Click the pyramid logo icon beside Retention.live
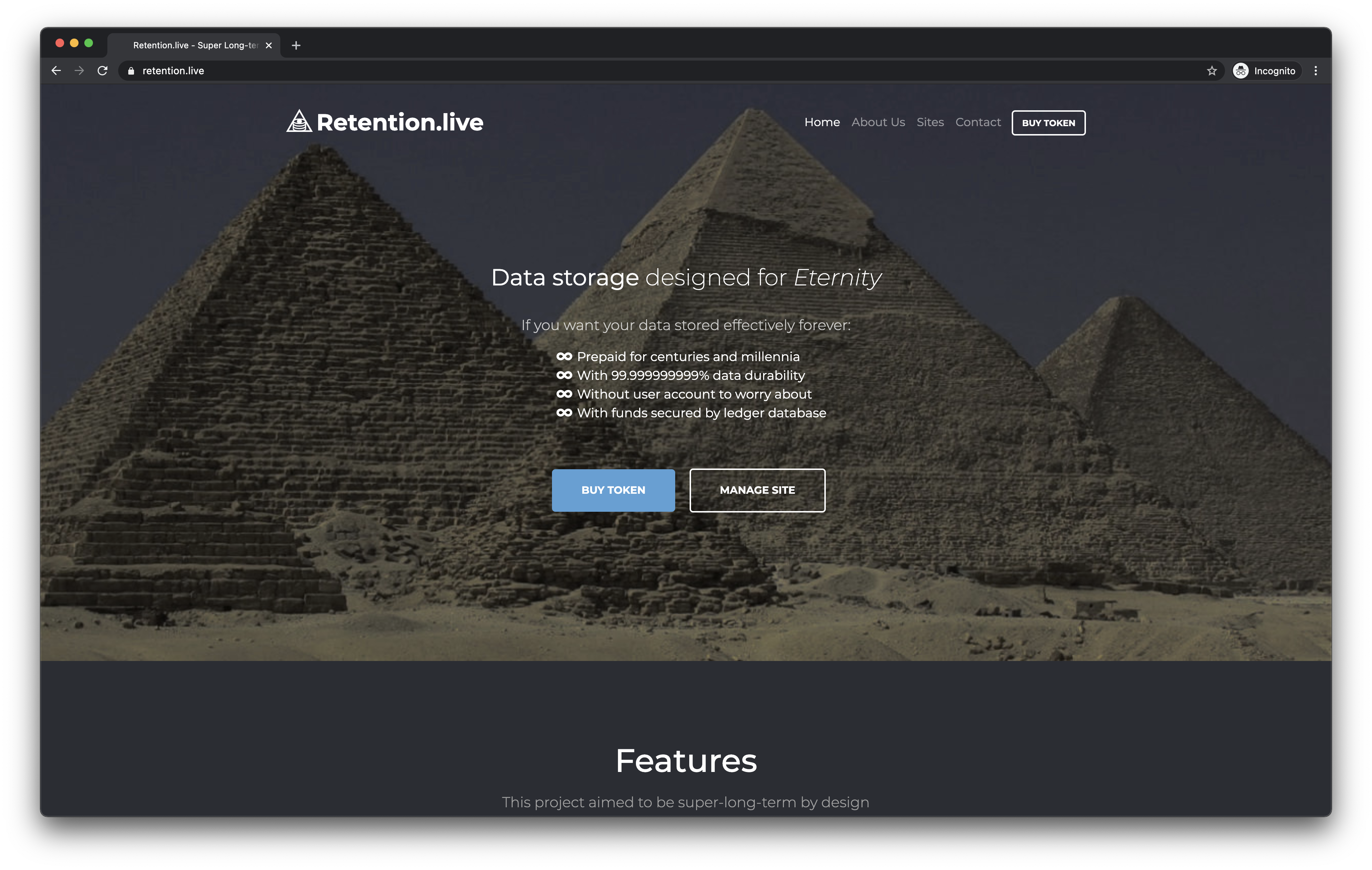The width and height of the screenshot is (1372, 870). coord(299,121)
